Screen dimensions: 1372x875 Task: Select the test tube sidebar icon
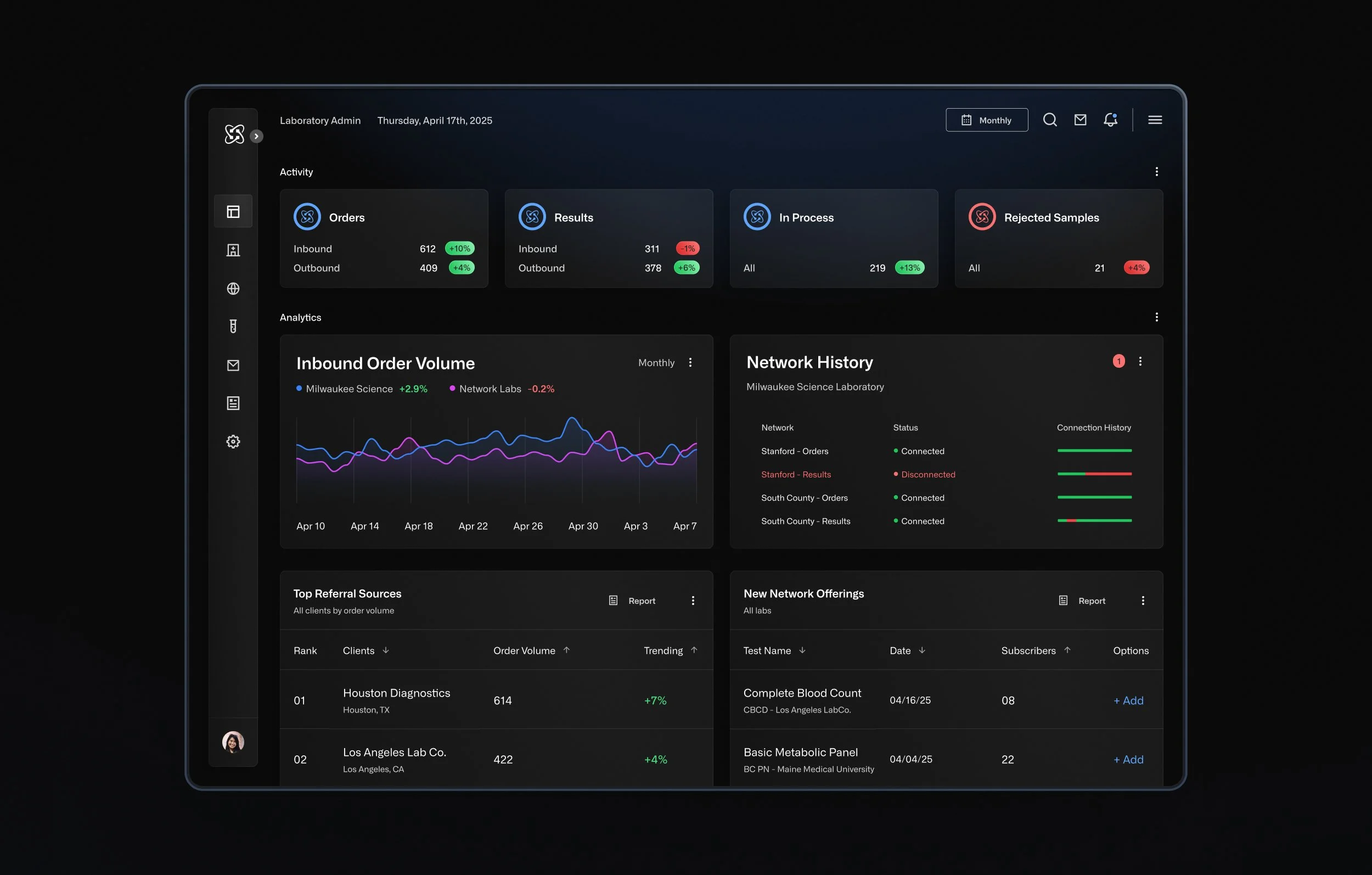(x=233, y=326)
